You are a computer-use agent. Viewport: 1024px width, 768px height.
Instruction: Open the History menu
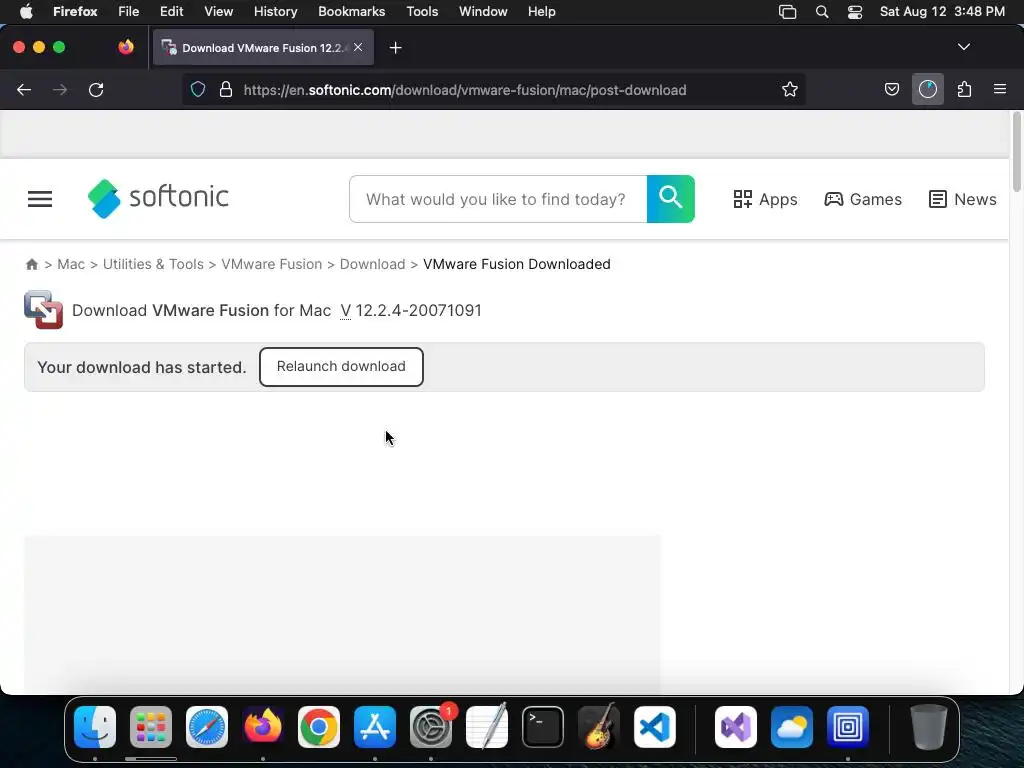275,12
